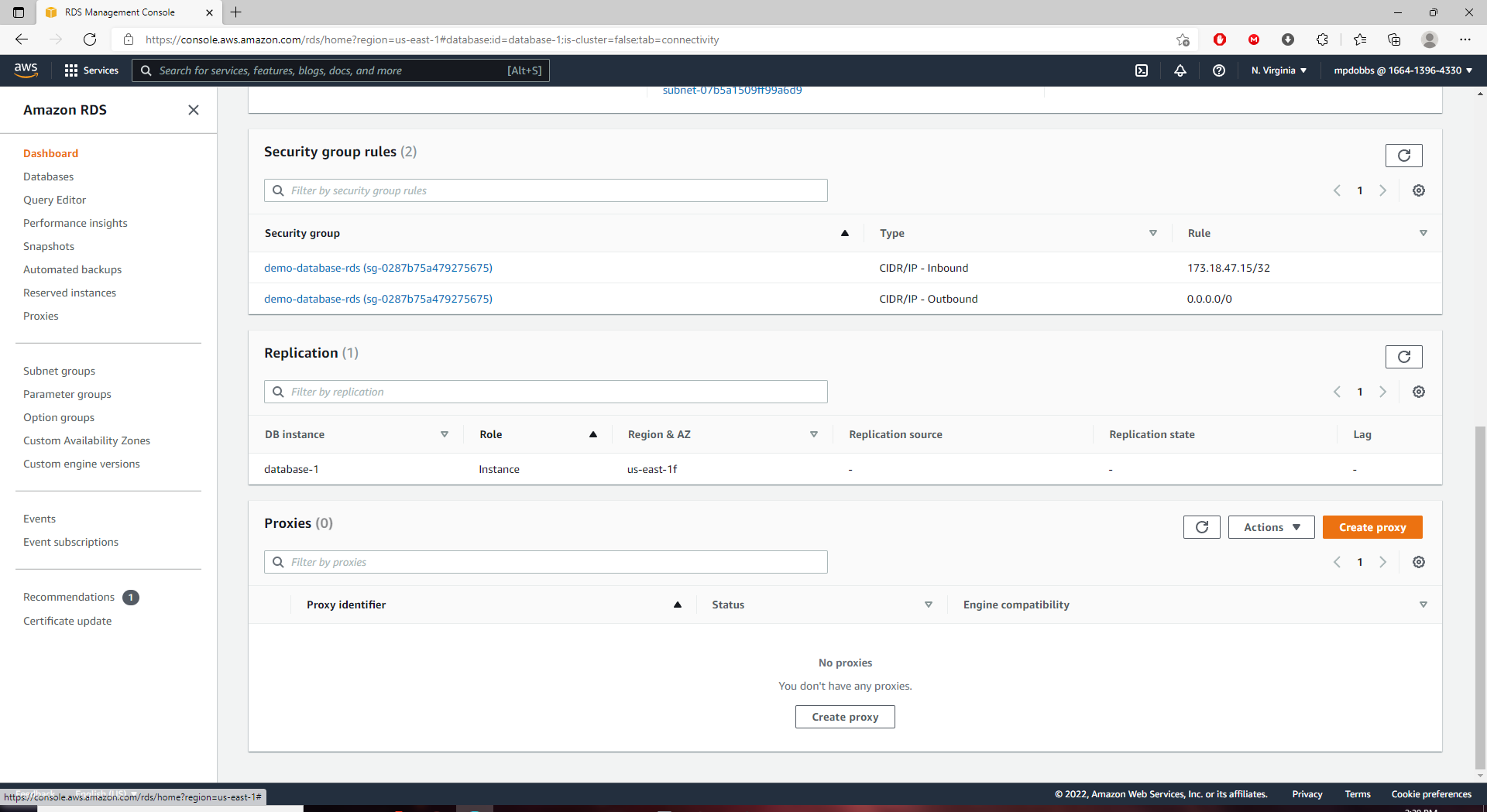Expand the N. Virginia region dropdown
This screenshot has height=812, width=1487.
pyautogui.click(x=1279, y=70)
